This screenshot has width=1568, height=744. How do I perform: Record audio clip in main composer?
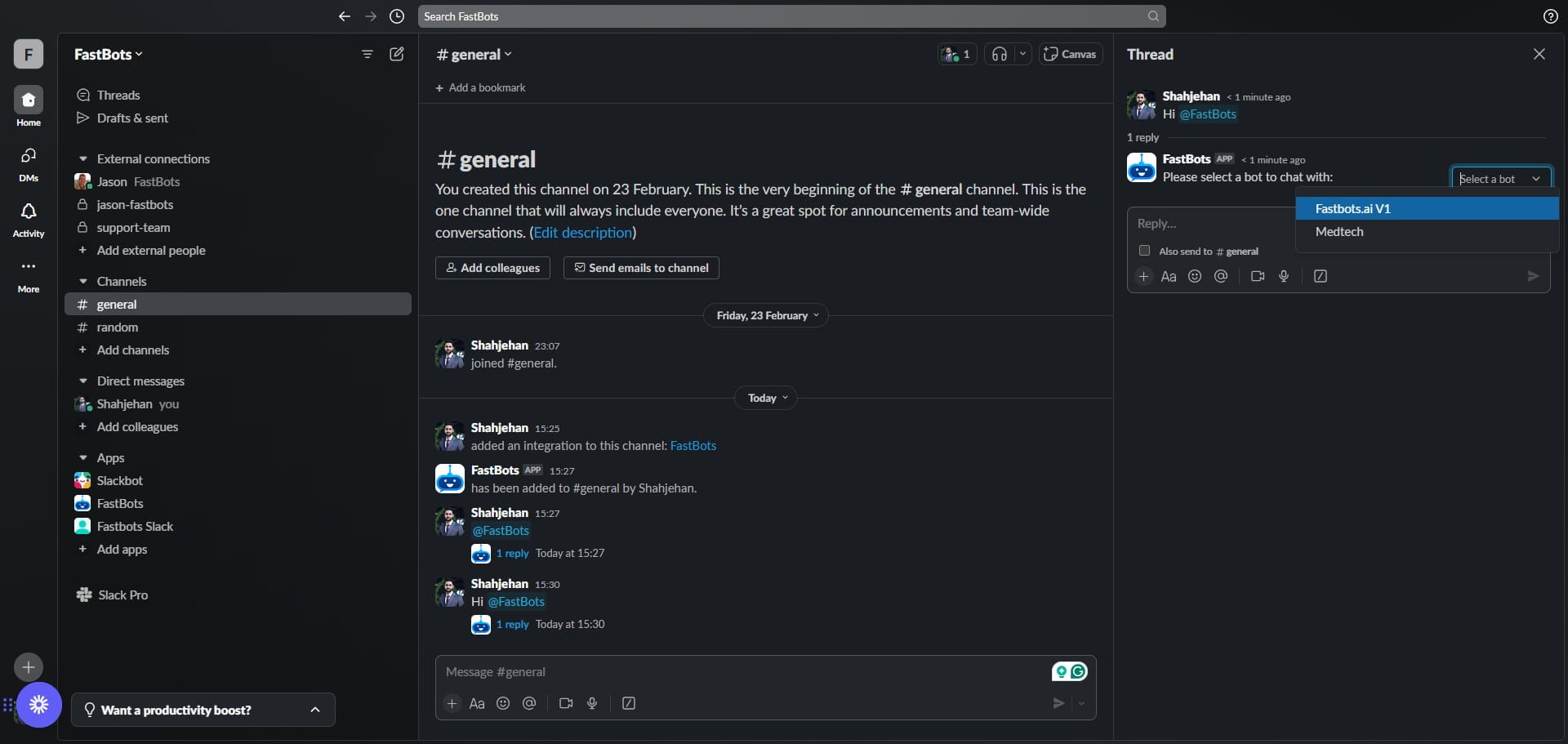pyautogui.click(x=592, y=703)
